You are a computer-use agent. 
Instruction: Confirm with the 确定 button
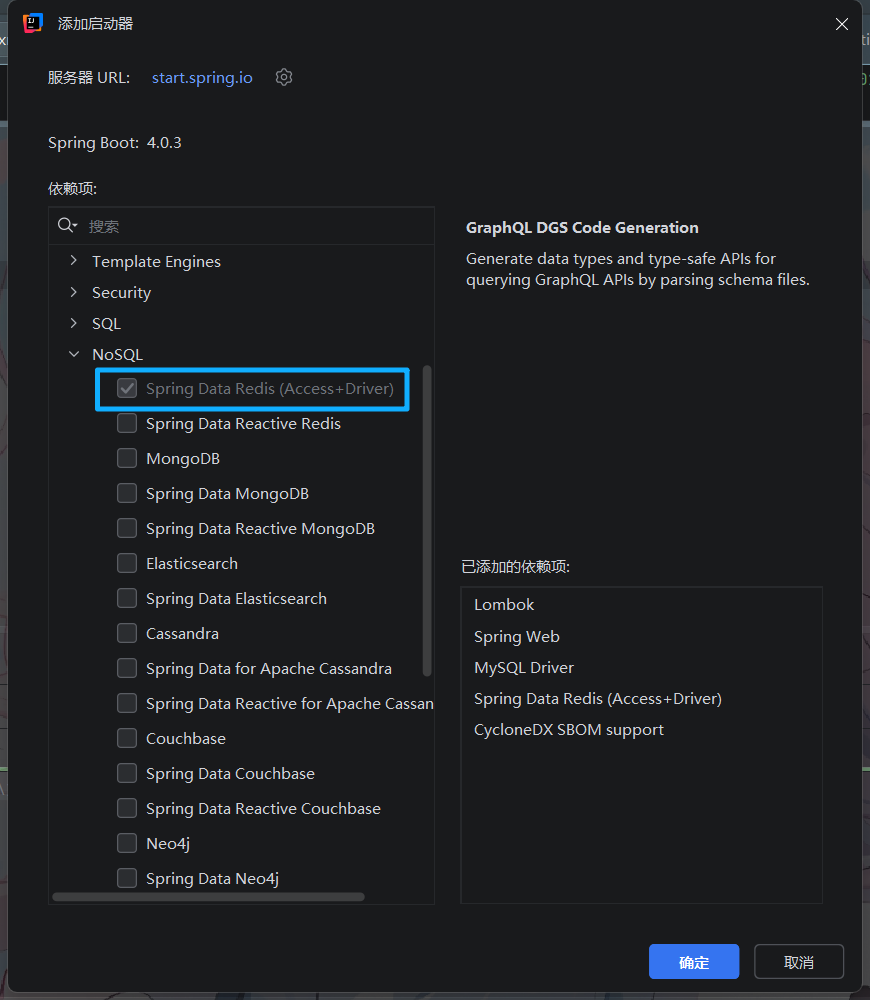tap(694, 962)
